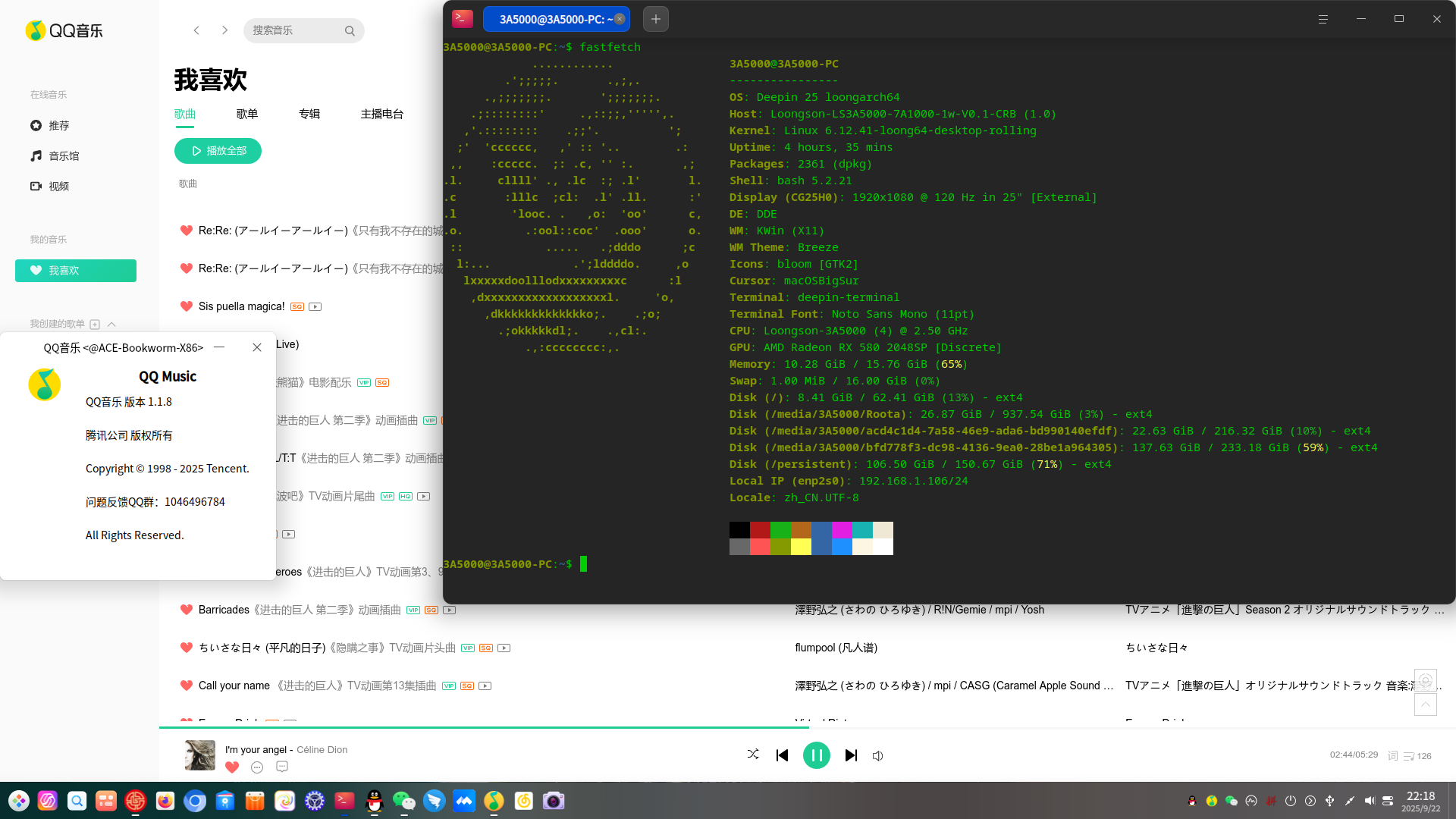Image resolution: width=1456 pixels, height=819 pixels.
Task: Open the play queue showing 126 songs
Action: (1417, 756)
